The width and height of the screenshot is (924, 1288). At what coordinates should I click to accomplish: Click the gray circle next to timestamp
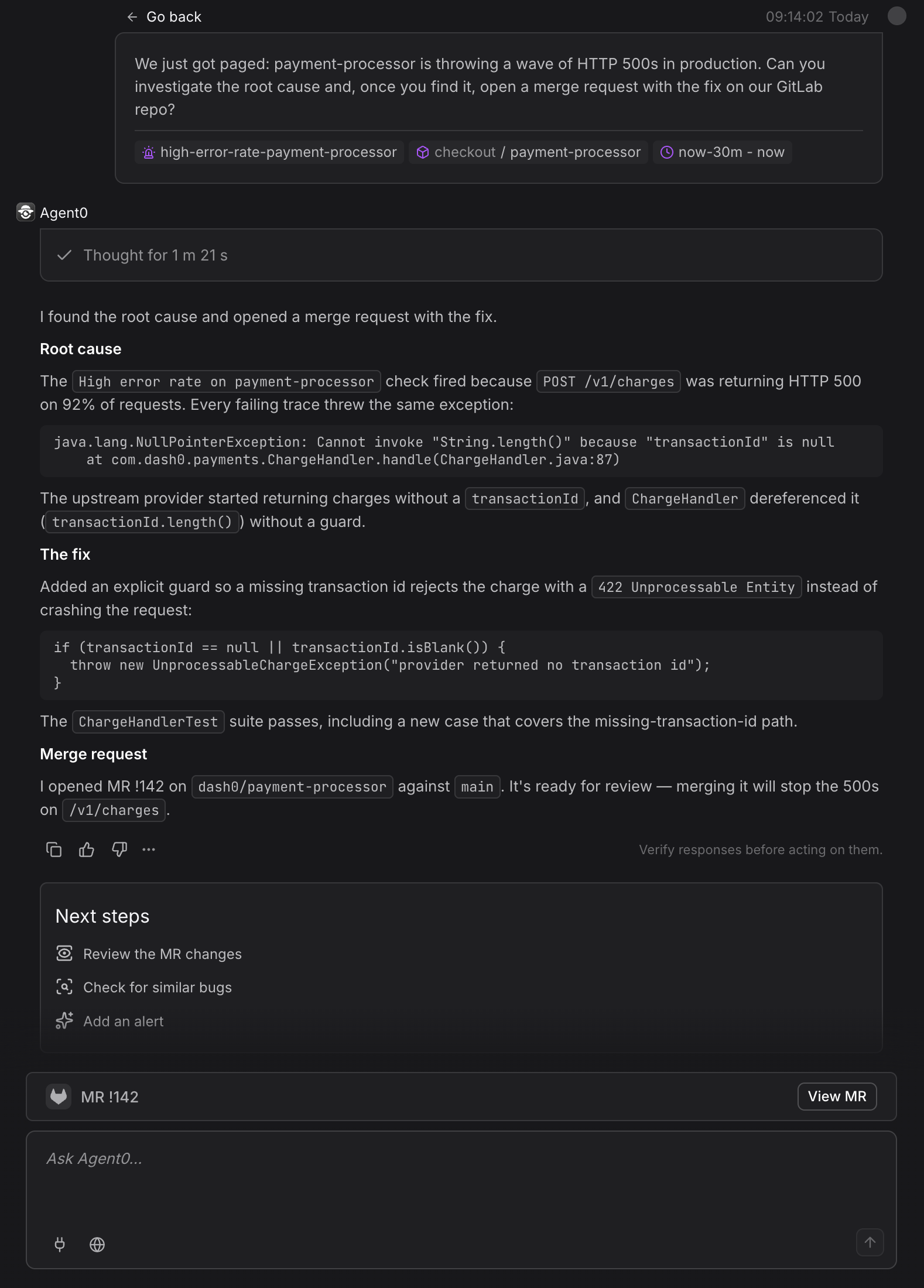[896, 16]
